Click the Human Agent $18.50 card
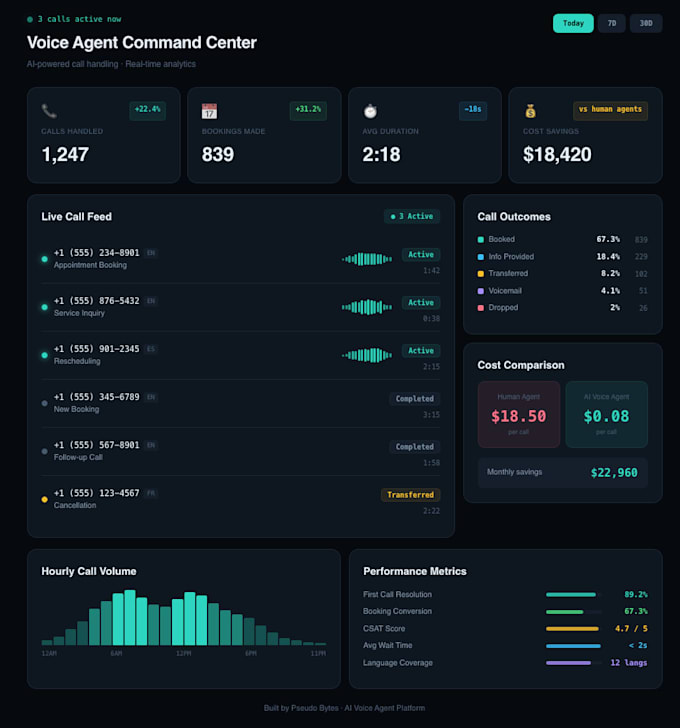 [x=518, y=415]
